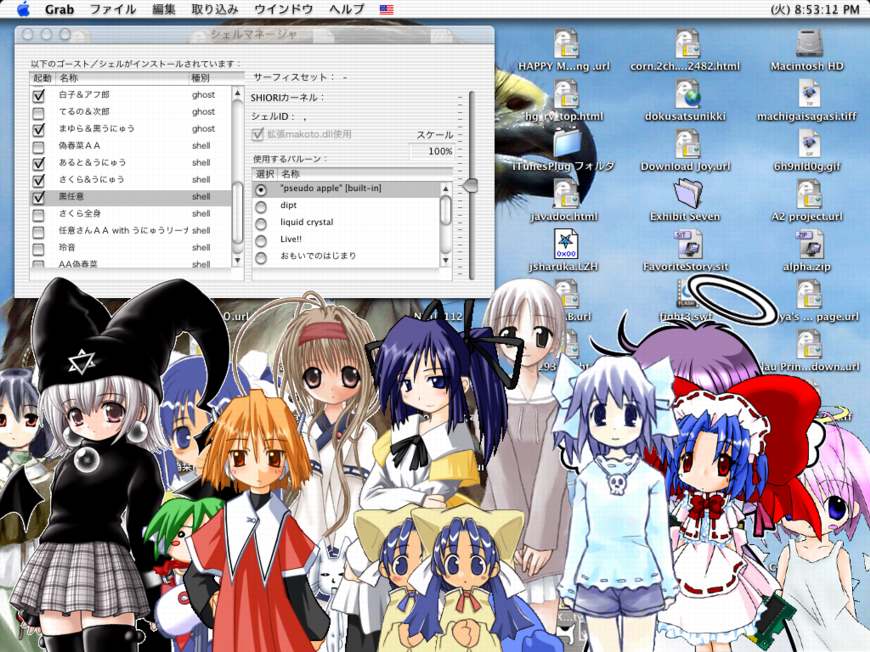Open the ヘルプ menu
Image resolution: width=870 pixels, height=652 pixels.
347,9
